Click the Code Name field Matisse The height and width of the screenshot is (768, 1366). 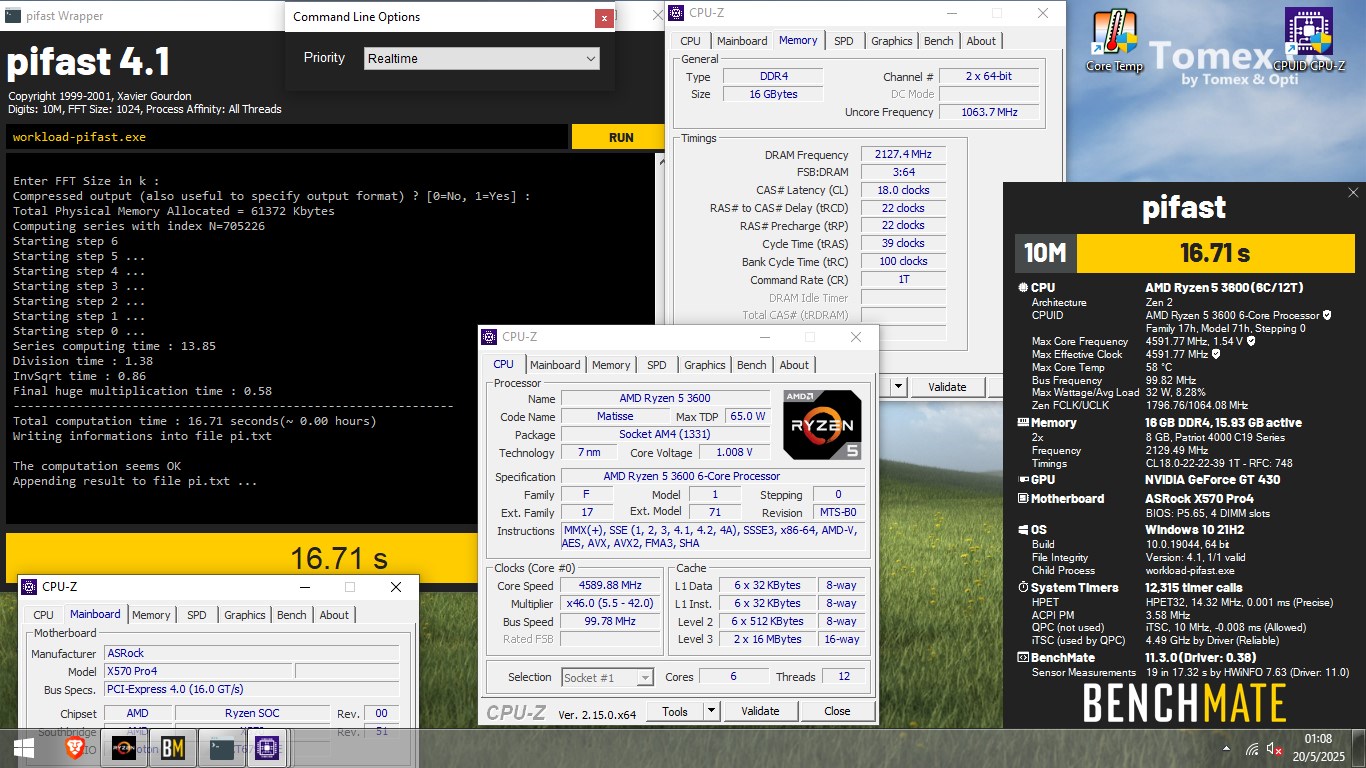click(615, 417)
